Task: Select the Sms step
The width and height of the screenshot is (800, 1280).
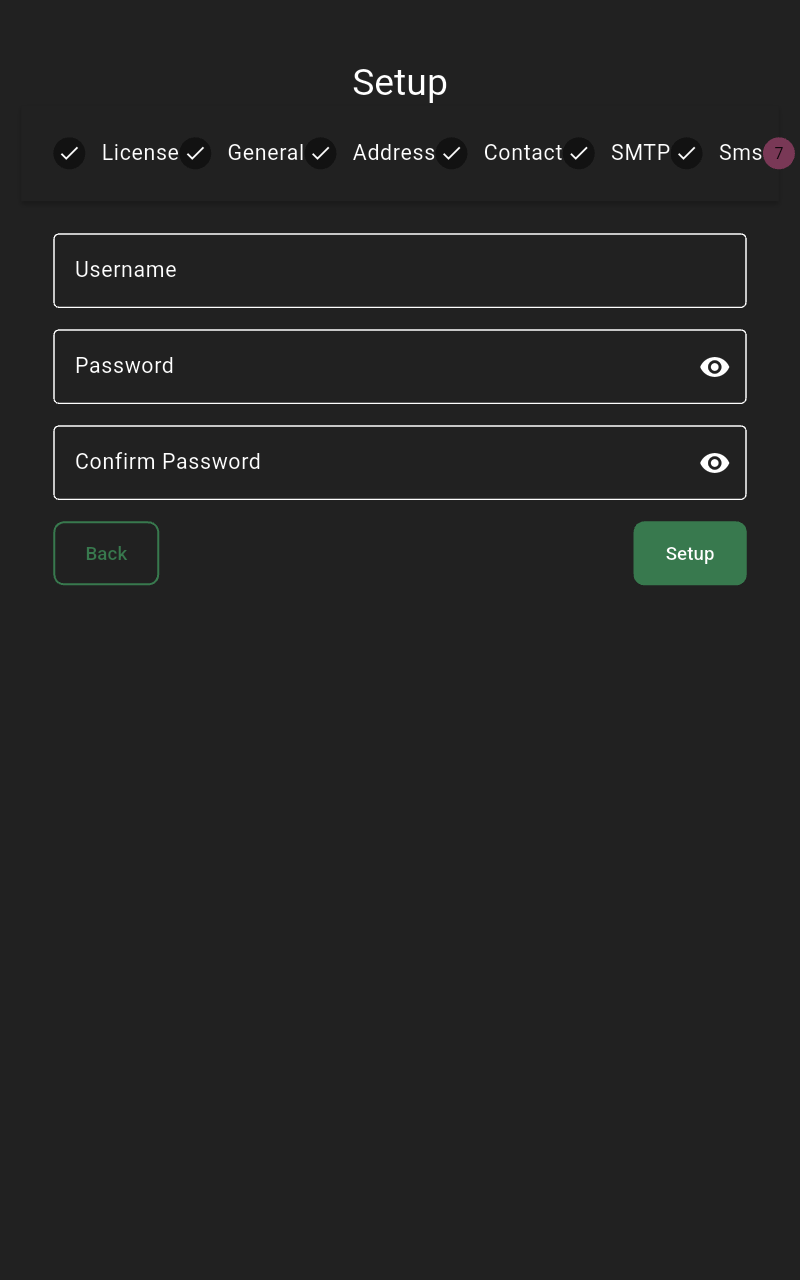Action: [741, 153]
